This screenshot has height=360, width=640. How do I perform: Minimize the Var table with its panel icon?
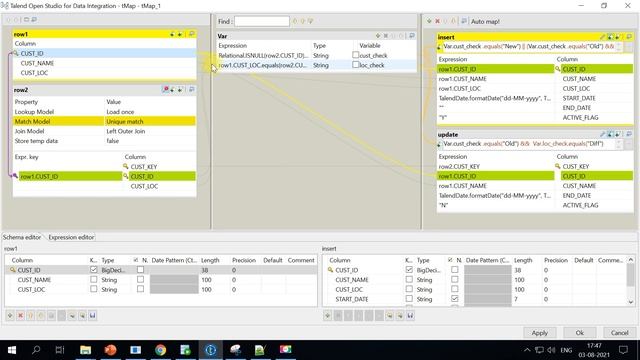click(412, 36)
